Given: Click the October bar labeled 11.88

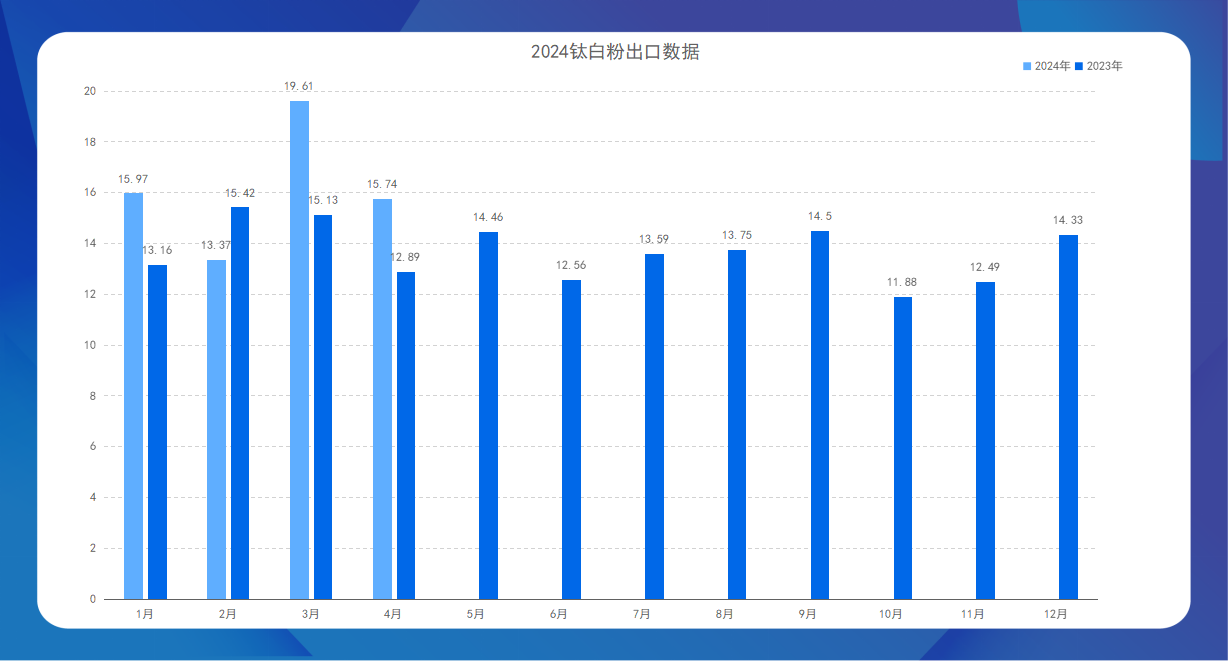Looking at the screenshot, I should coord(903,448).
